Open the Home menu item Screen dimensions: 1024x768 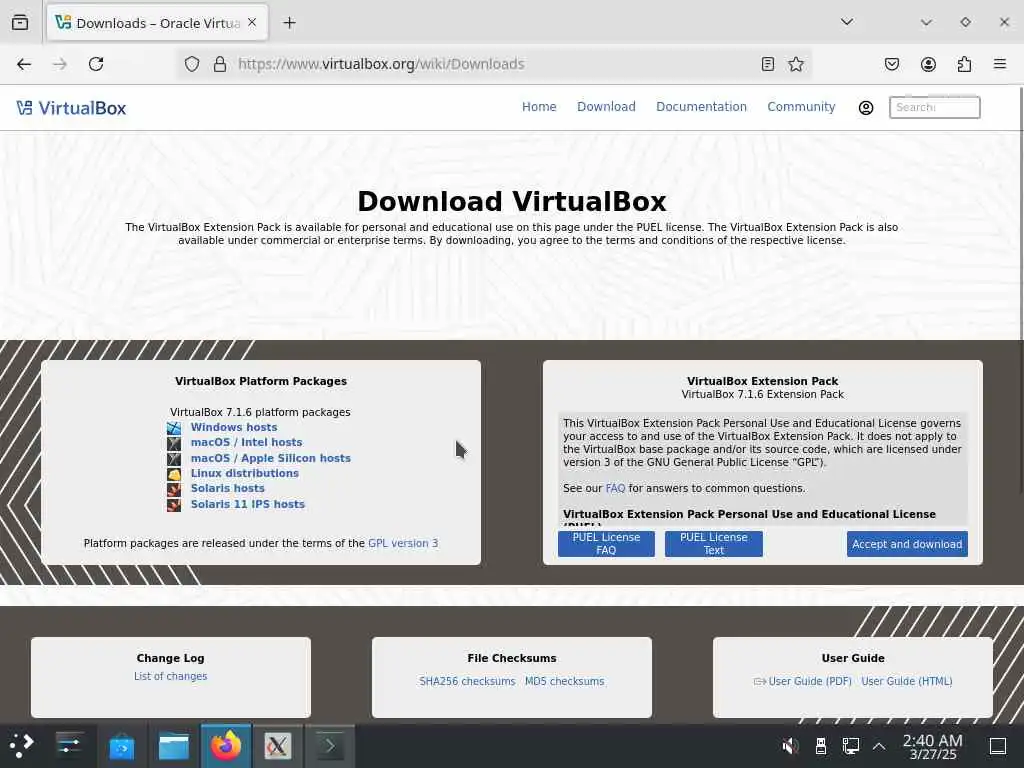point(539,106)
